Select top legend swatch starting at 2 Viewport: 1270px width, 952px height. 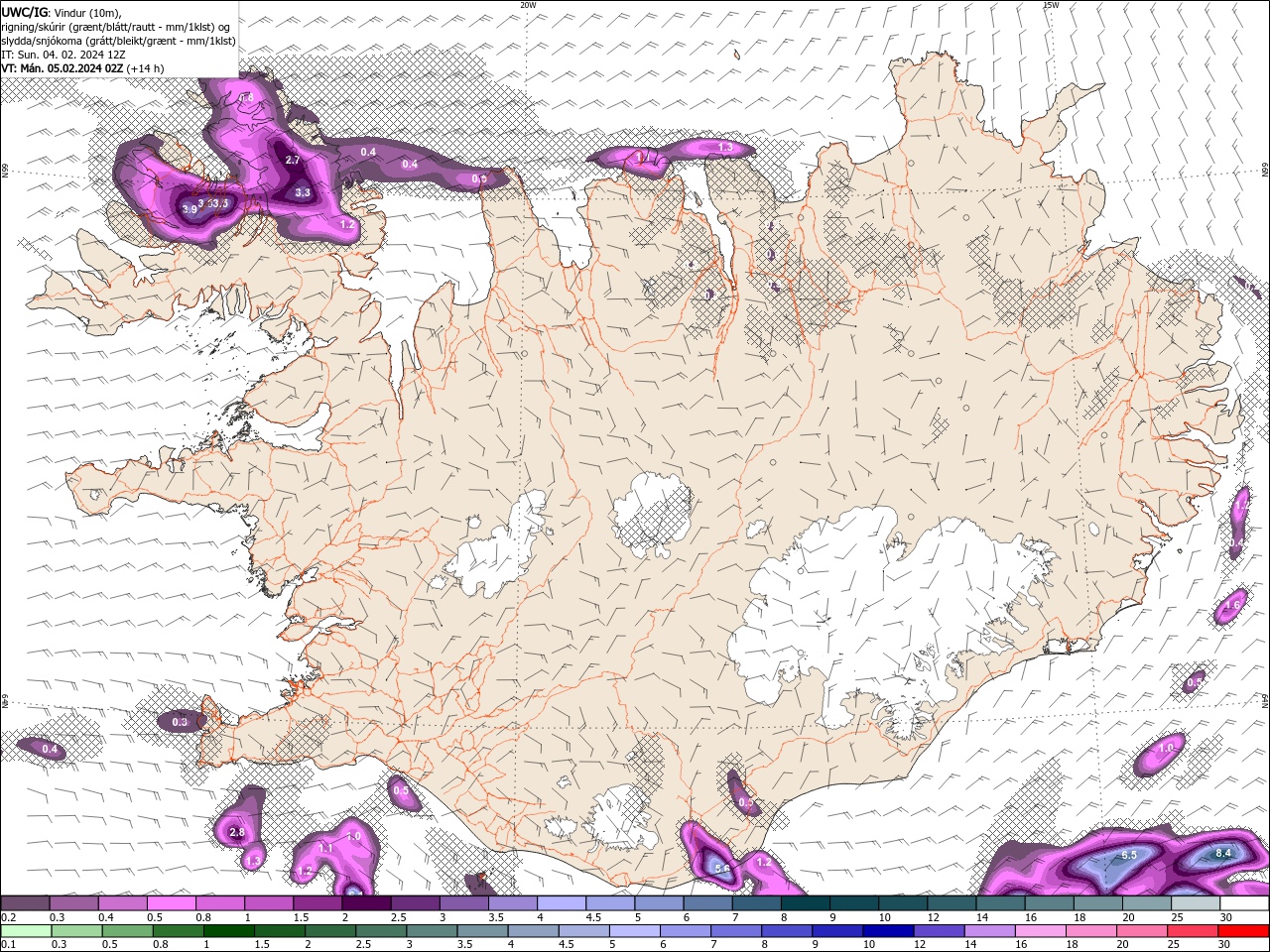(x=366, y=902)
